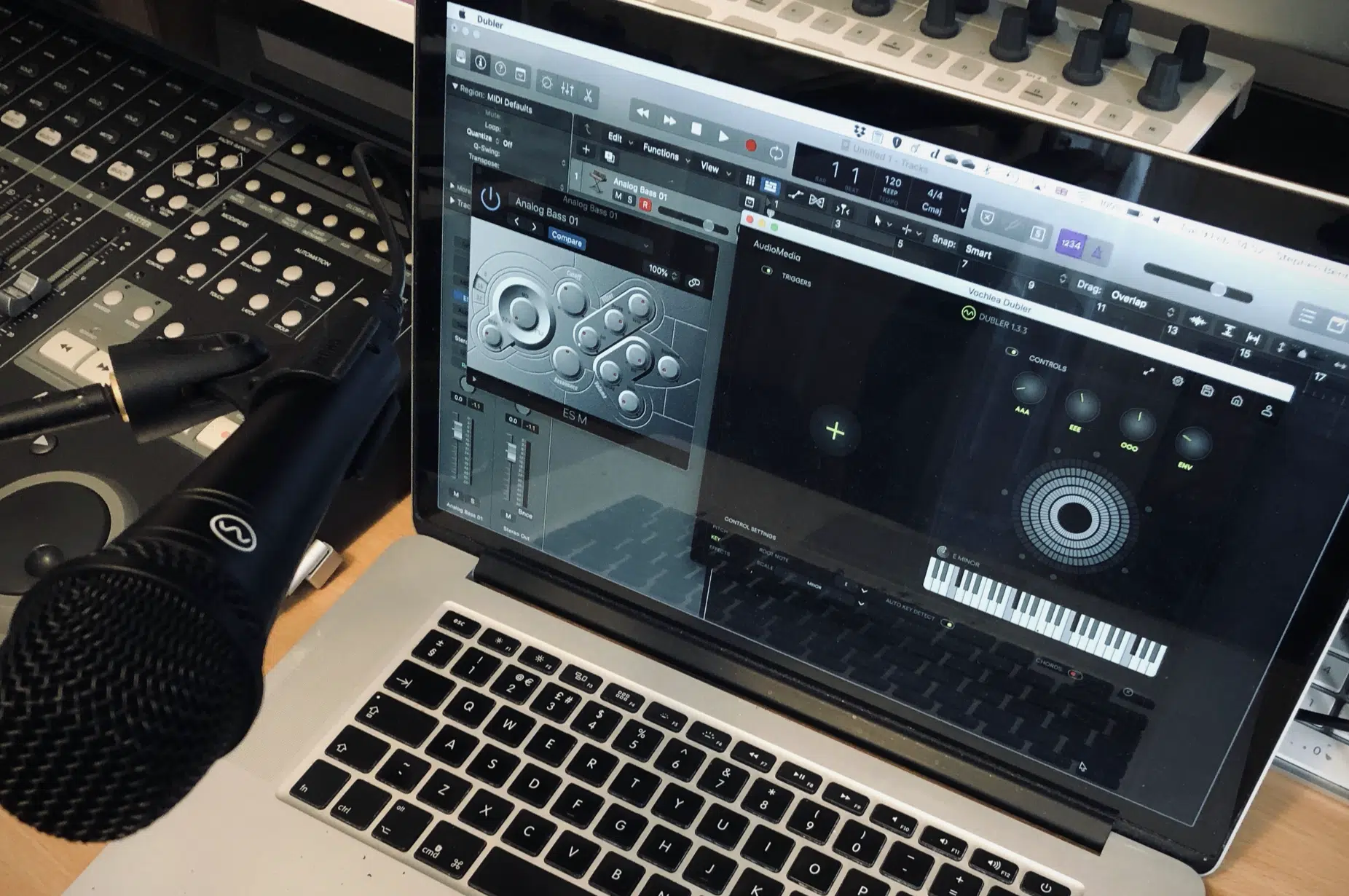Collapse the Region MIDI Defaults section
Image resolution: width=1349 pixels, height=896 pixels.
coord(455,86)
